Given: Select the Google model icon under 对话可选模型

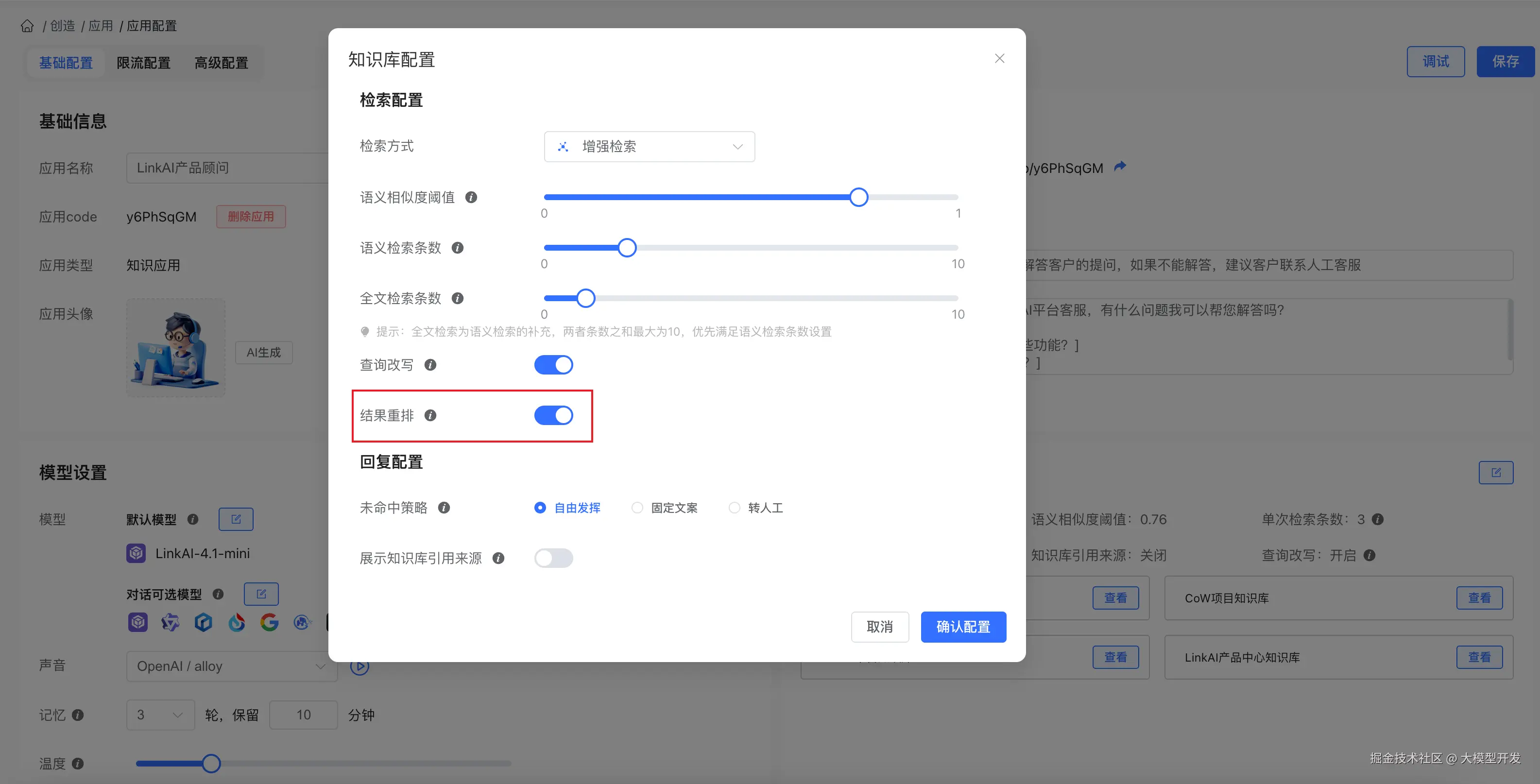Looking at the screenshot, I should pyautogui.click(x=269, y=622).
